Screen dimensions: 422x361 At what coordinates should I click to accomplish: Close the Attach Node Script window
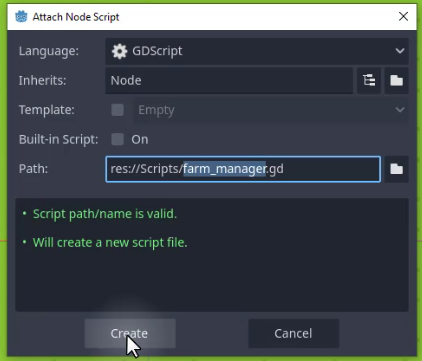pos(403,16)
